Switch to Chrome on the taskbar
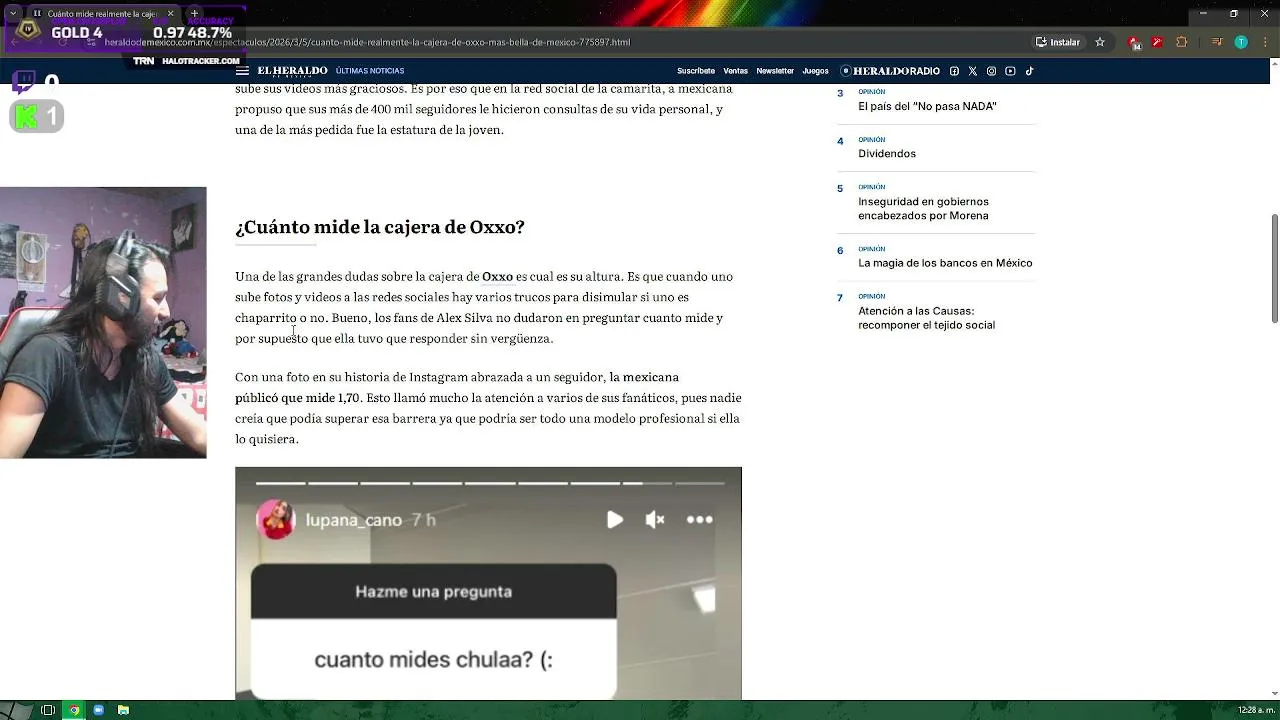The width and height of the screenshot is (1280, 720). [x=73, y=710]
